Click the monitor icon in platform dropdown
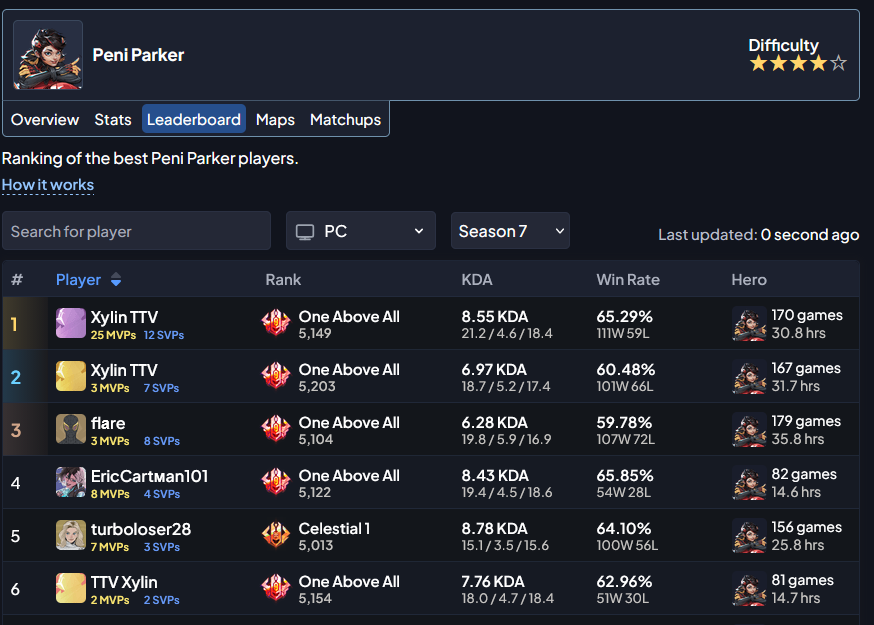Viewport: 874px width, 625px height. click(305, 231)
